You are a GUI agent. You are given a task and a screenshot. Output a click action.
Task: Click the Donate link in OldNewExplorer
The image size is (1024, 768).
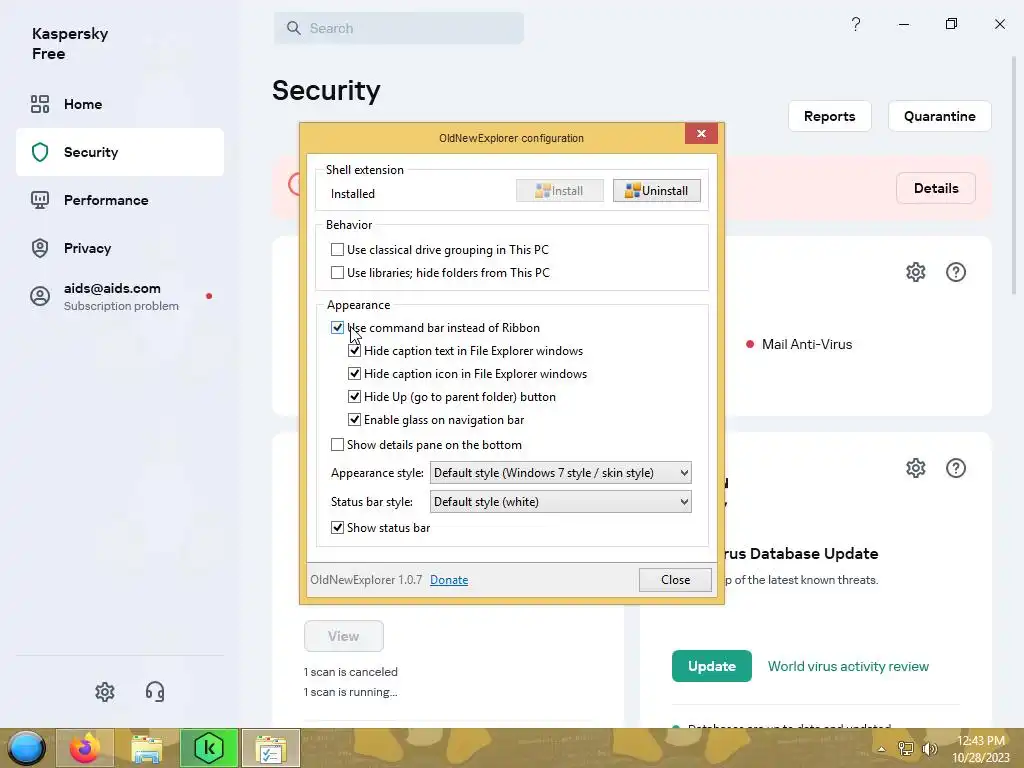pos(449,580)
